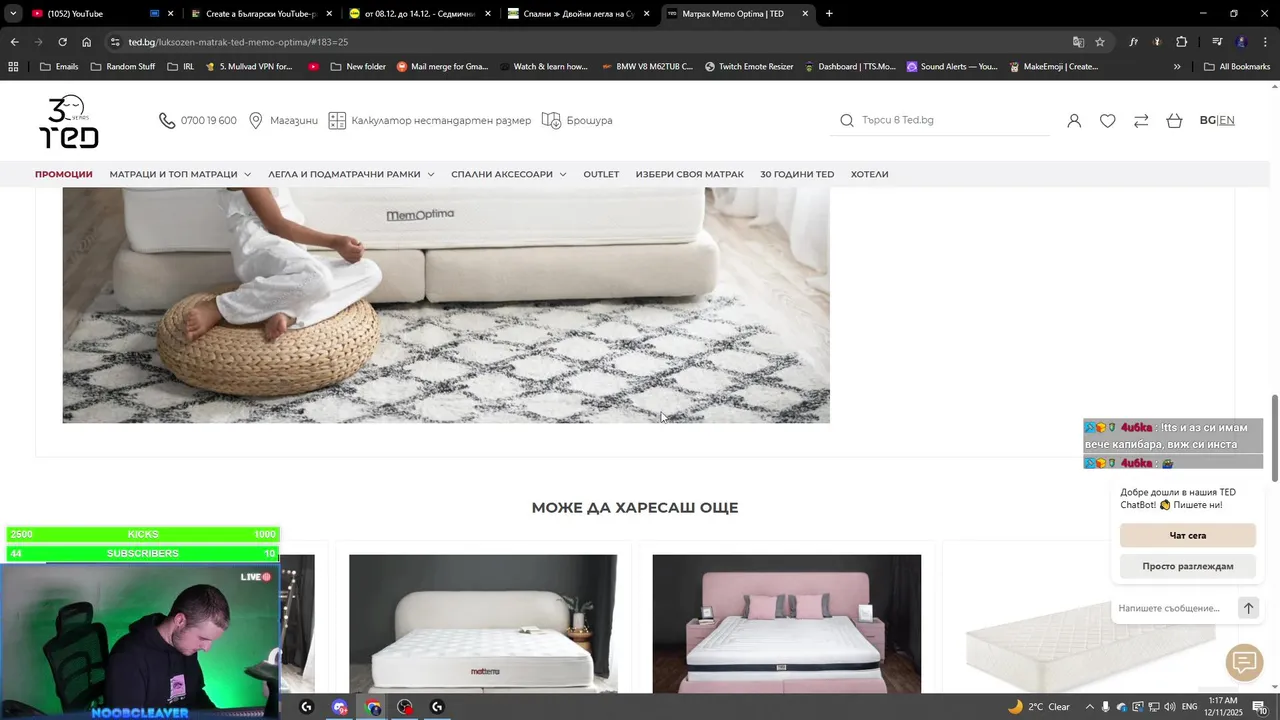Open the Брошура link
This screenshot has height=720, width=1280.
pyautogui.click(x=589, y=121)
